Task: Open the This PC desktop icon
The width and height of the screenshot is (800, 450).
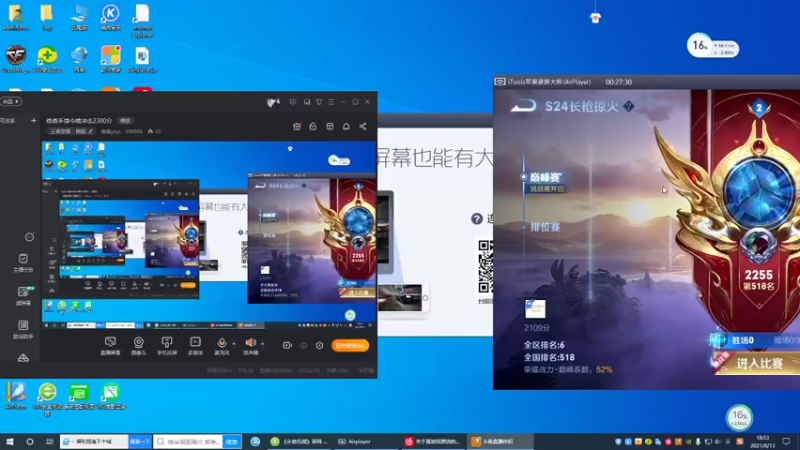Action: [79, 17]
